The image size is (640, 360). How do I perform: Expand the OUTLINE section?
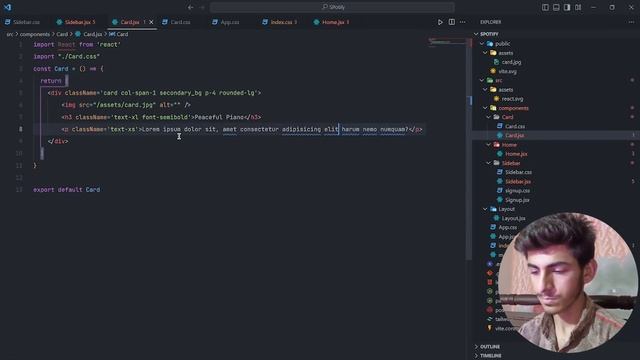coord(490,347)
